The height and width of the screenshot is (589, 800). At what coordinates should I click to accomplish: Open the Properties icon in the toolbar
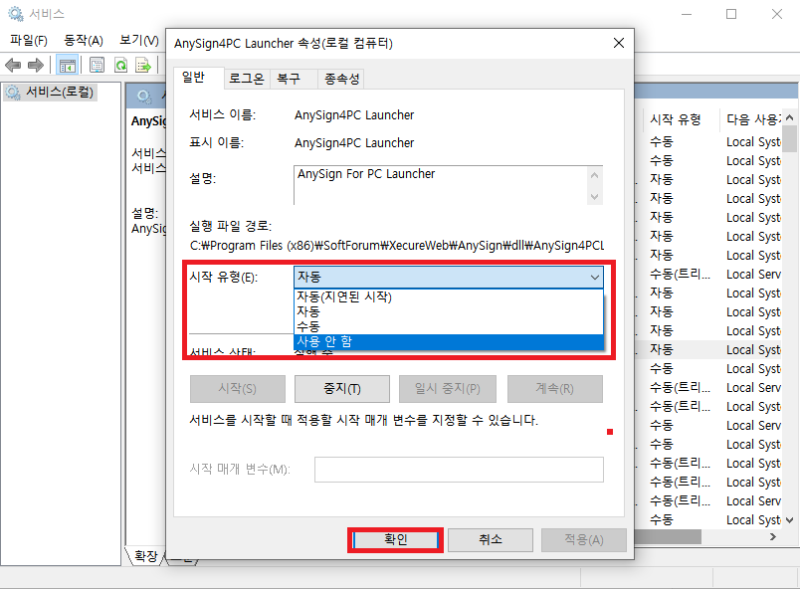96,65
